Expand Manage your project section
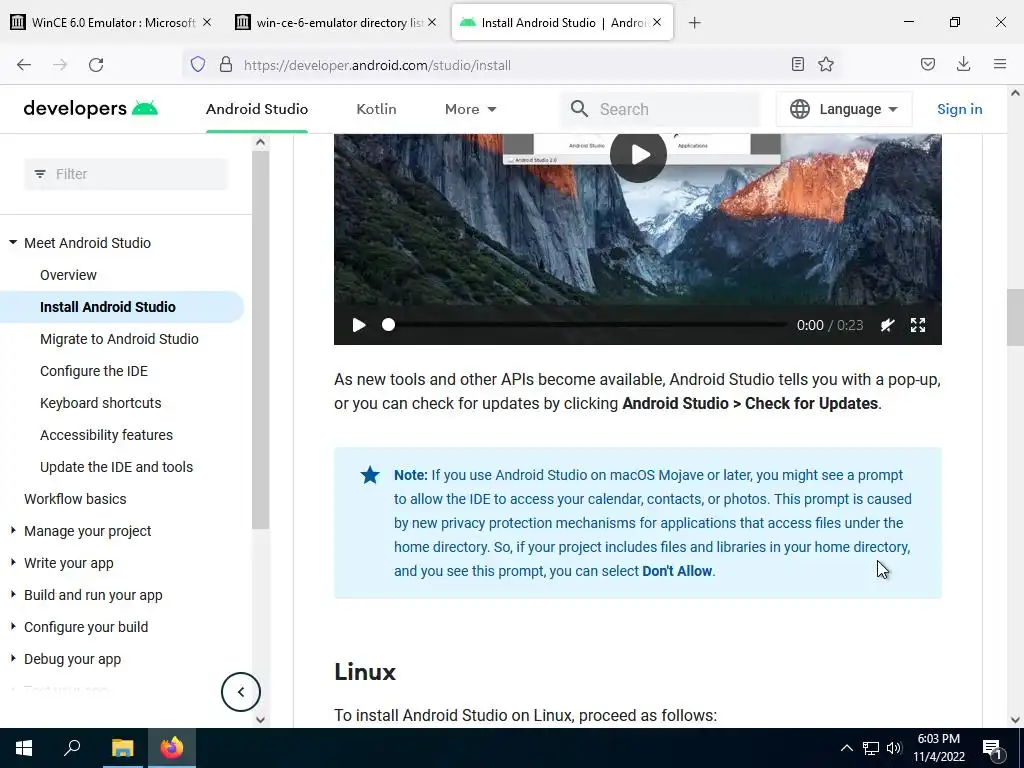 (12, 531)
